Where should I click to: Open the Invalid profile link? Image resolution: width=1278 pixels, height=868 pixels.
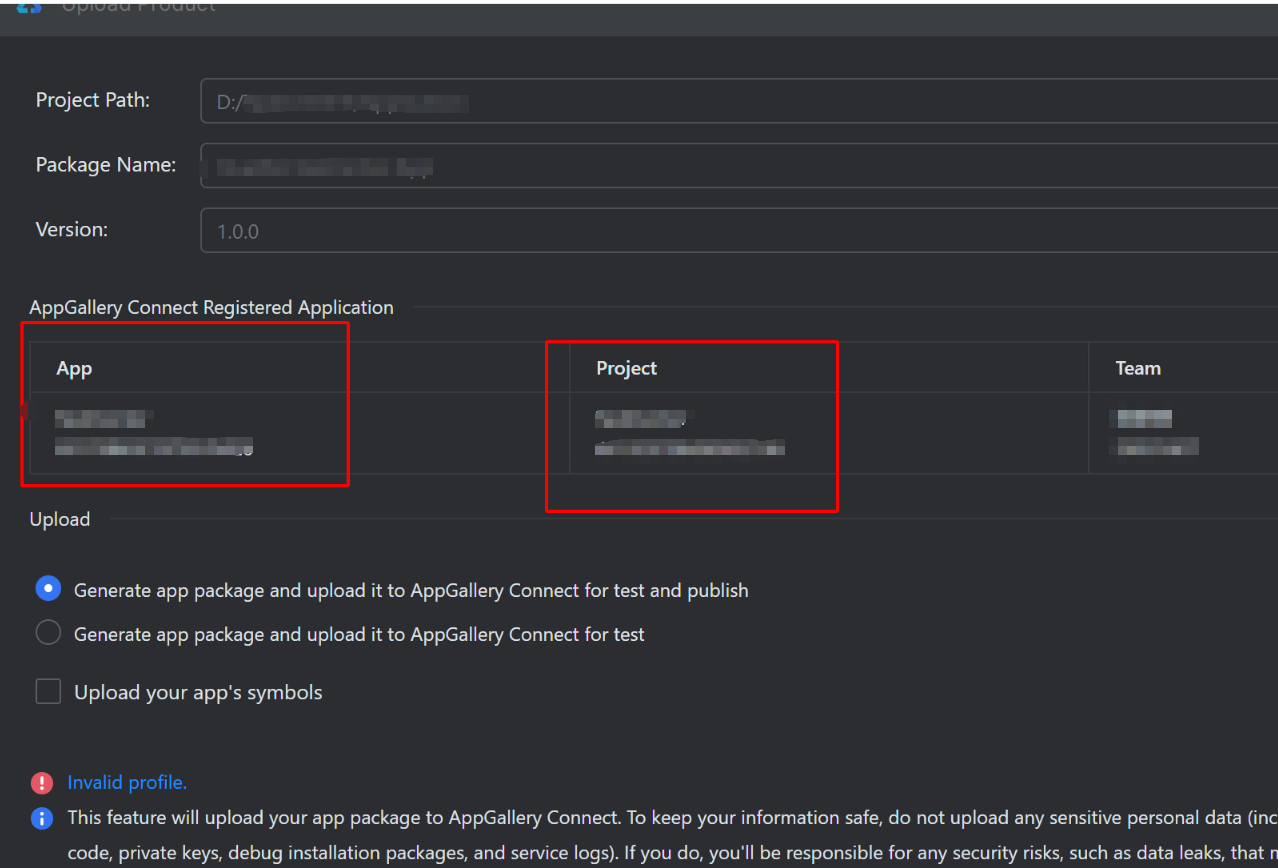tap(127, 783)
